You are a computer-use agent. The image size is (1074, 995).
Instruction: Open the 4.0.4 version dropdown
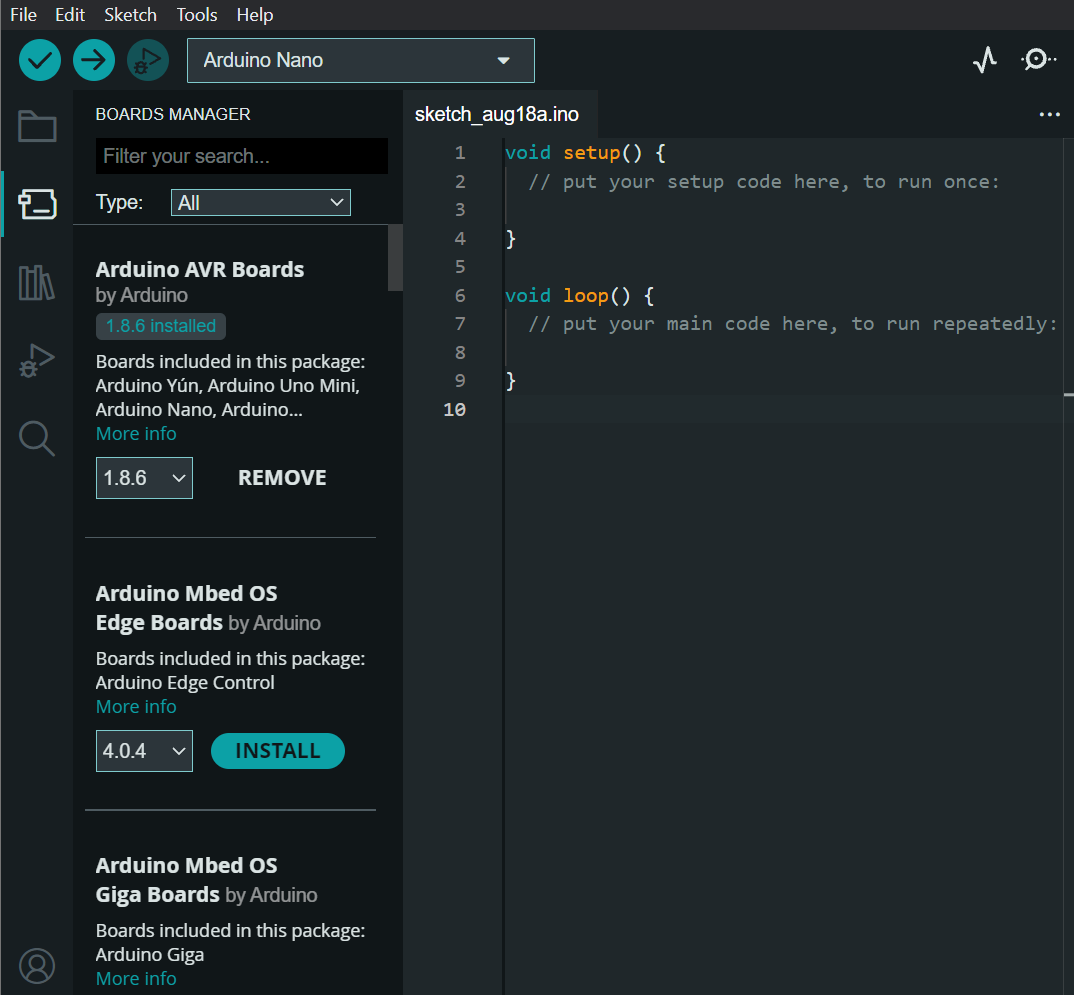click(144, 751)
